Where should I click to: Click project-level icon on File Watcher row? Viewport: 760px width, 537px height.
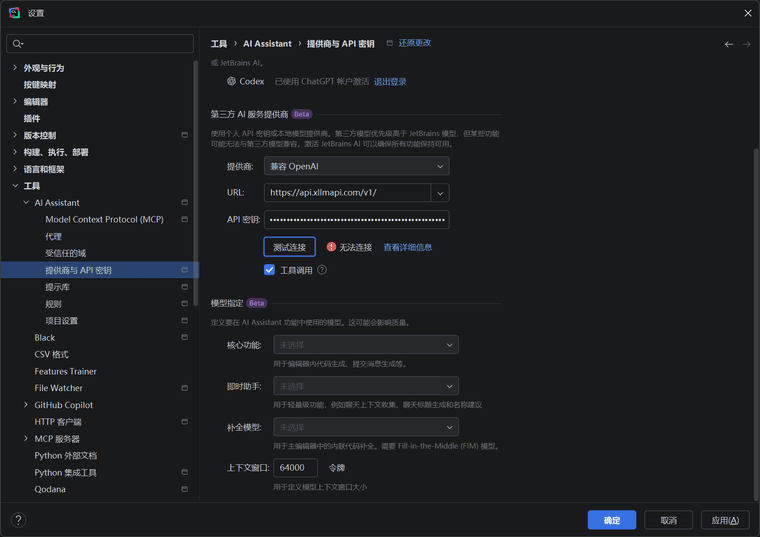tap(185, 388)
